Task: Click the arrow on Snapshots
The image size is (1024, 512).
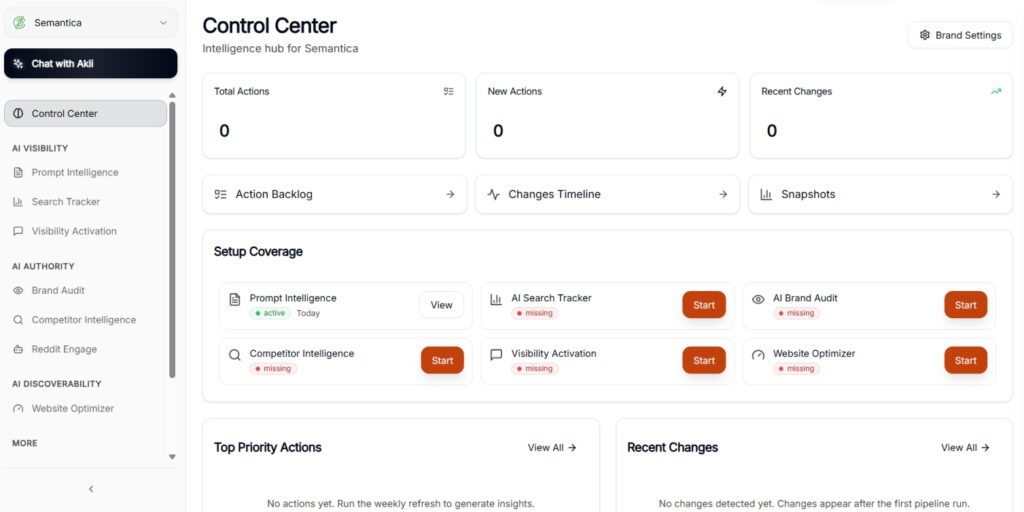Action: tap(996, 194)
